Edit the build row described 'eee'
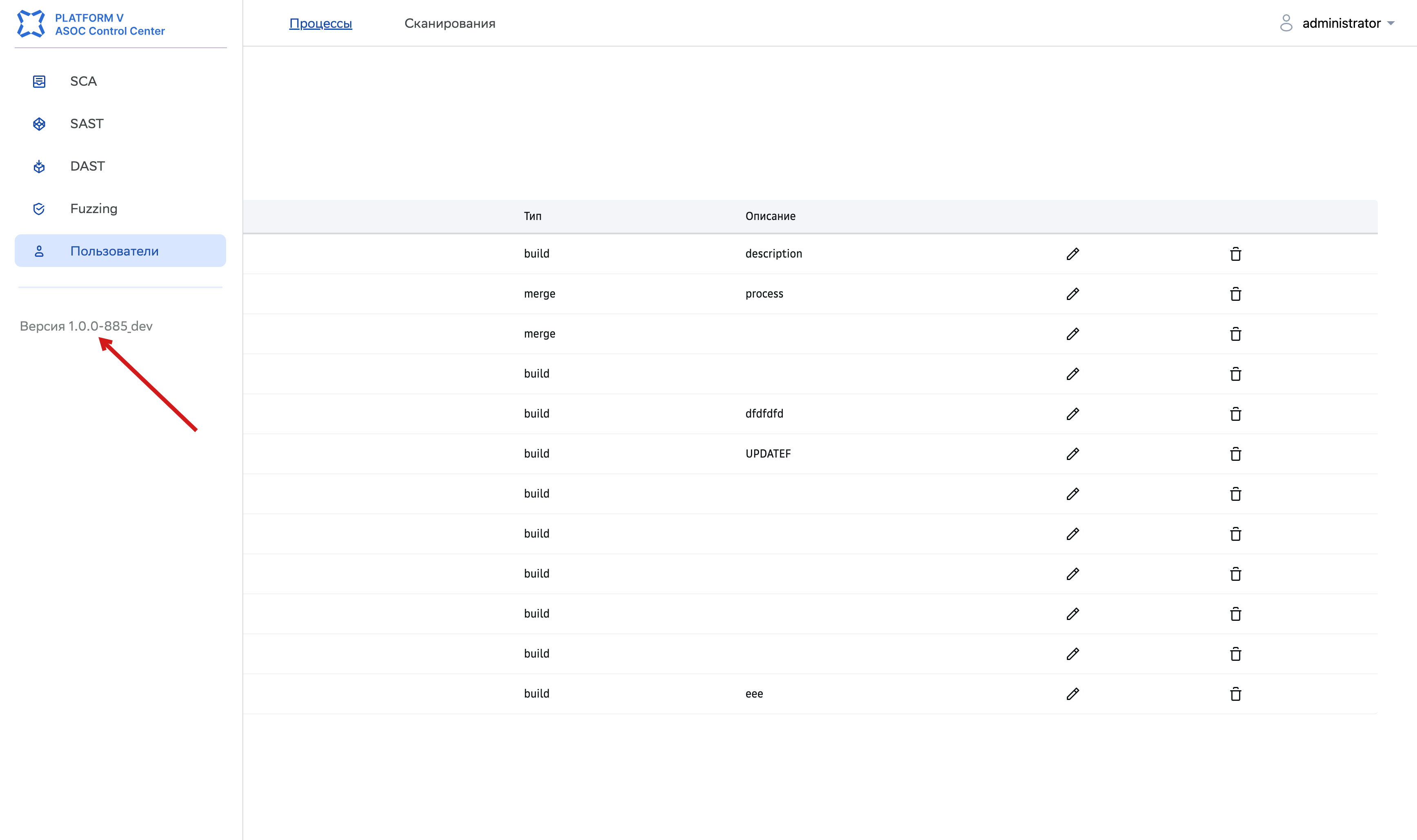1417x840 pixels. (x=1073, y=694)
